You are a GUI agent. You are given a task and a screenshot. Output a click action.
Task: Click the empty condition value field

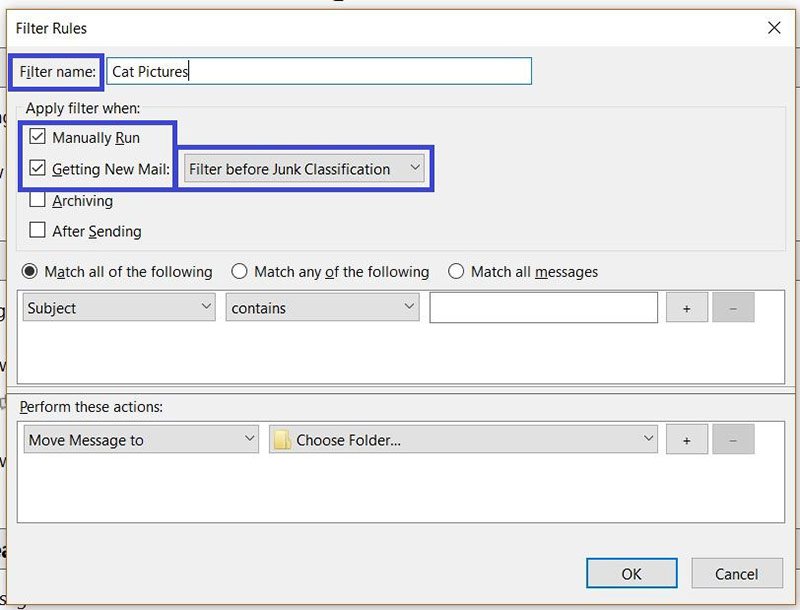(x=543, y=308)
